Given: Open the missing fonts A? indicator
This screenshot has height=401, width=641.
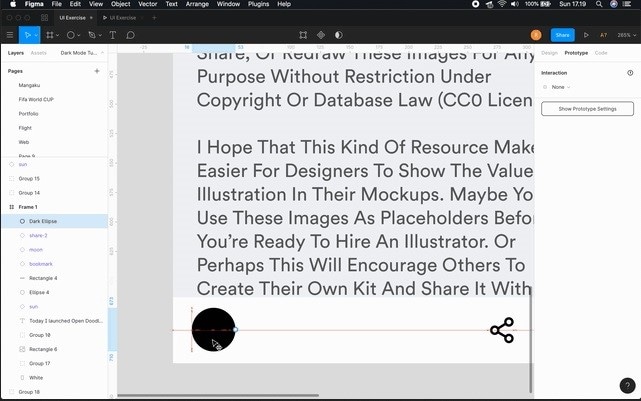Looking at the screenshot, I should click(x=603, y=35).
